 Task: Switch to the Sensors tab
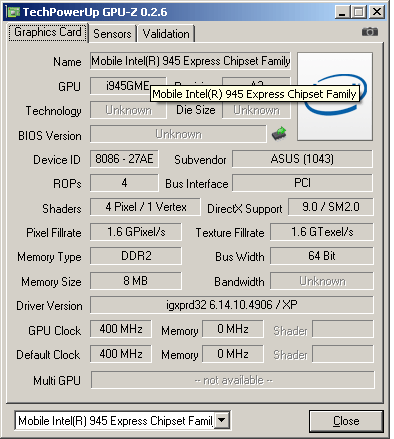coord(112,34)
